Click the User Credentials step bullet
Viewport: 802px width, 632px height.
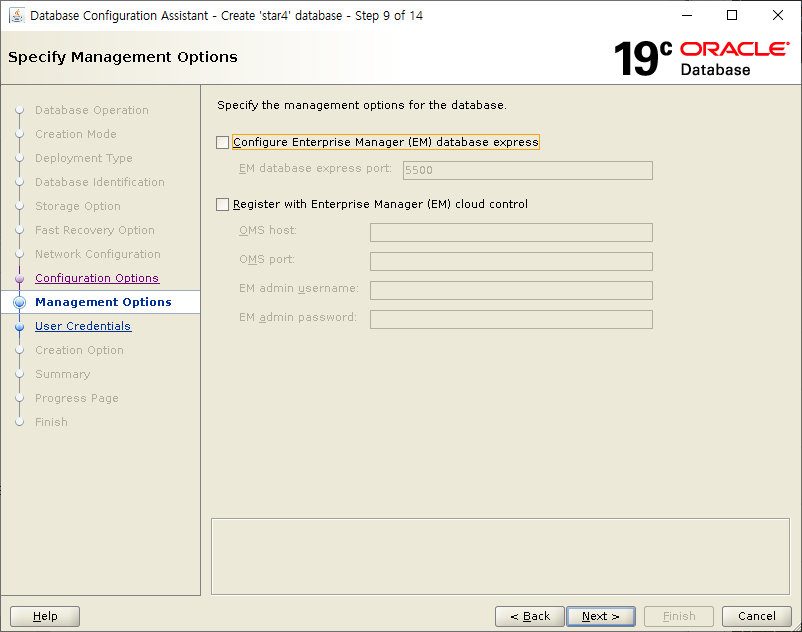pos(19,326)
